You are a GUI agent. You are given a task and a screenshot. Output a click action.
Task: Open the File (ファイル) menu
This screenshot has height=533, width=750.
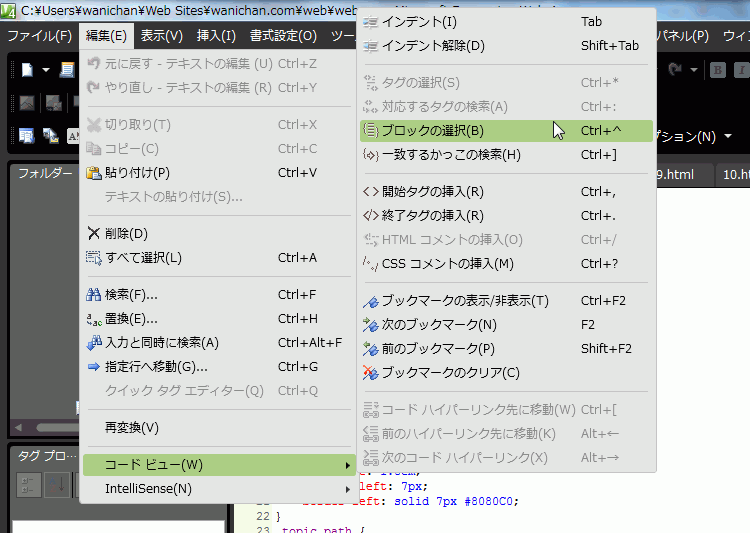[x=40, y=36]
